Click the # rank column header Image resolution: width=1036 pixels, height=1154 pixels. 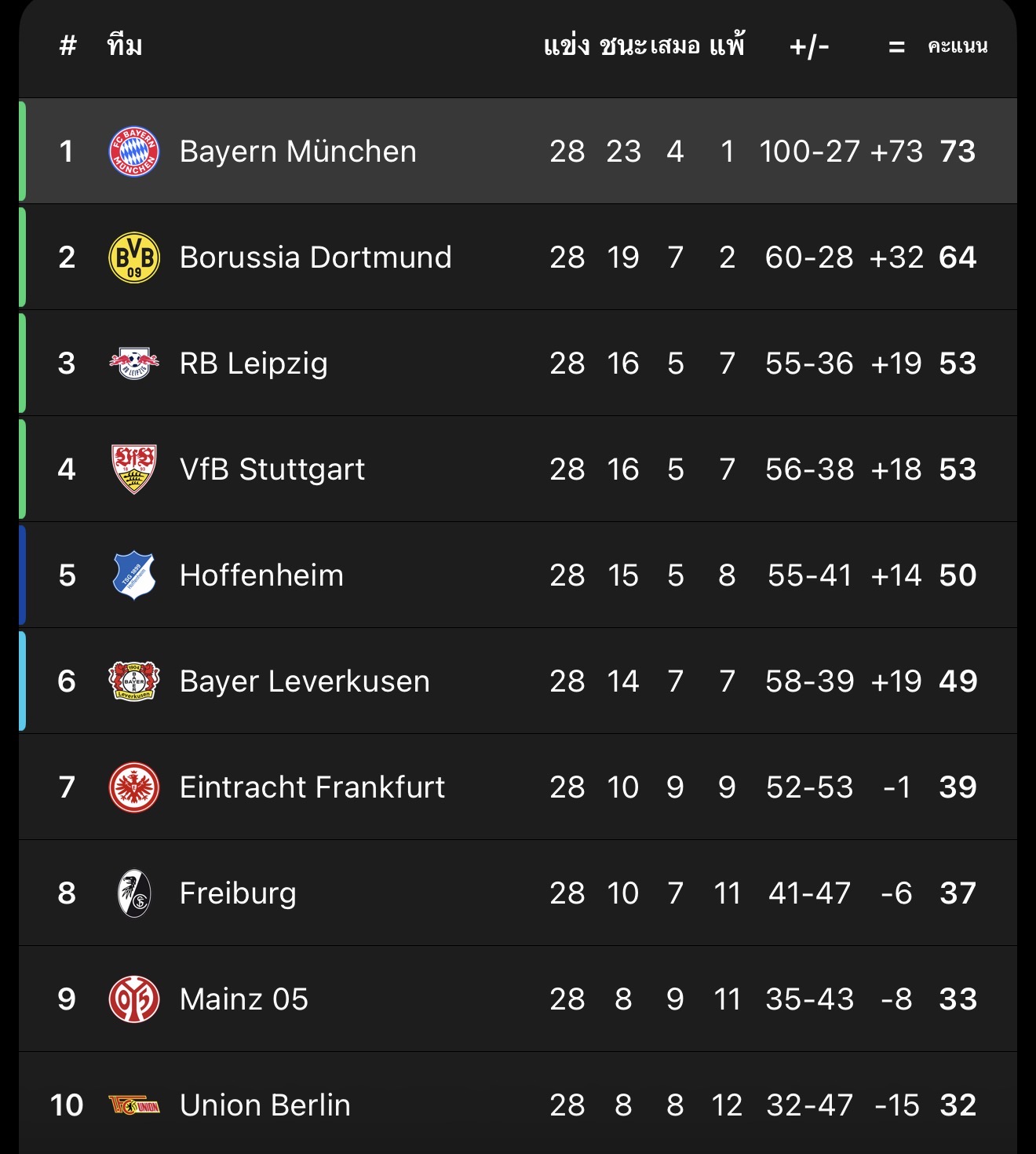click(68, 46)
